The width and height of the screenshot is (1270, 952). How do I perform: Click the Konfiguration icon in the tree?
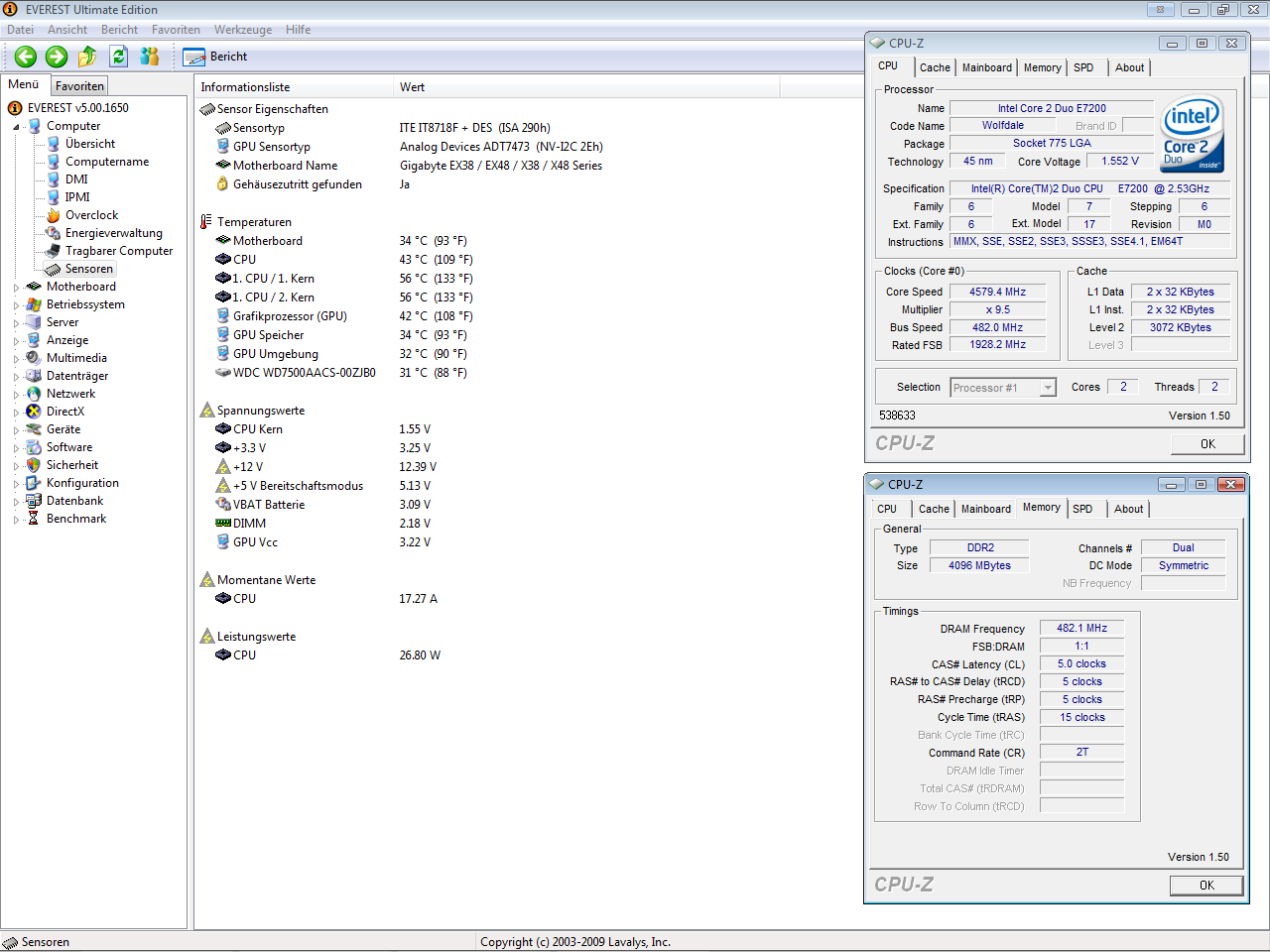point(34,483)
